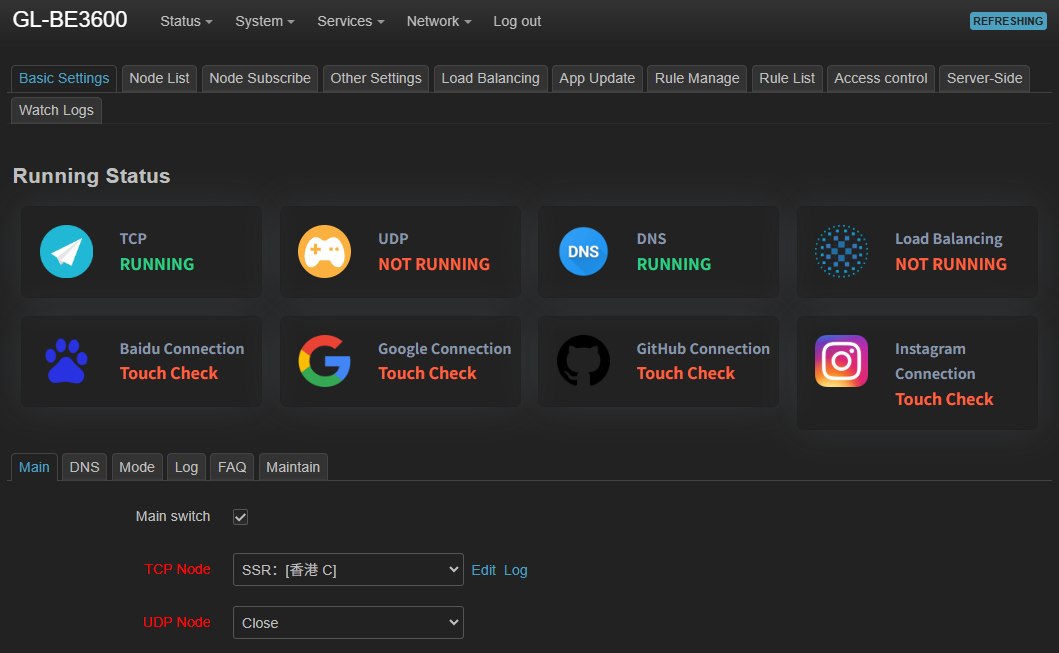Open the TCP Node dropdown
Screen dimensions: 1059x653
pyautogui.click(x=348, y=570)
